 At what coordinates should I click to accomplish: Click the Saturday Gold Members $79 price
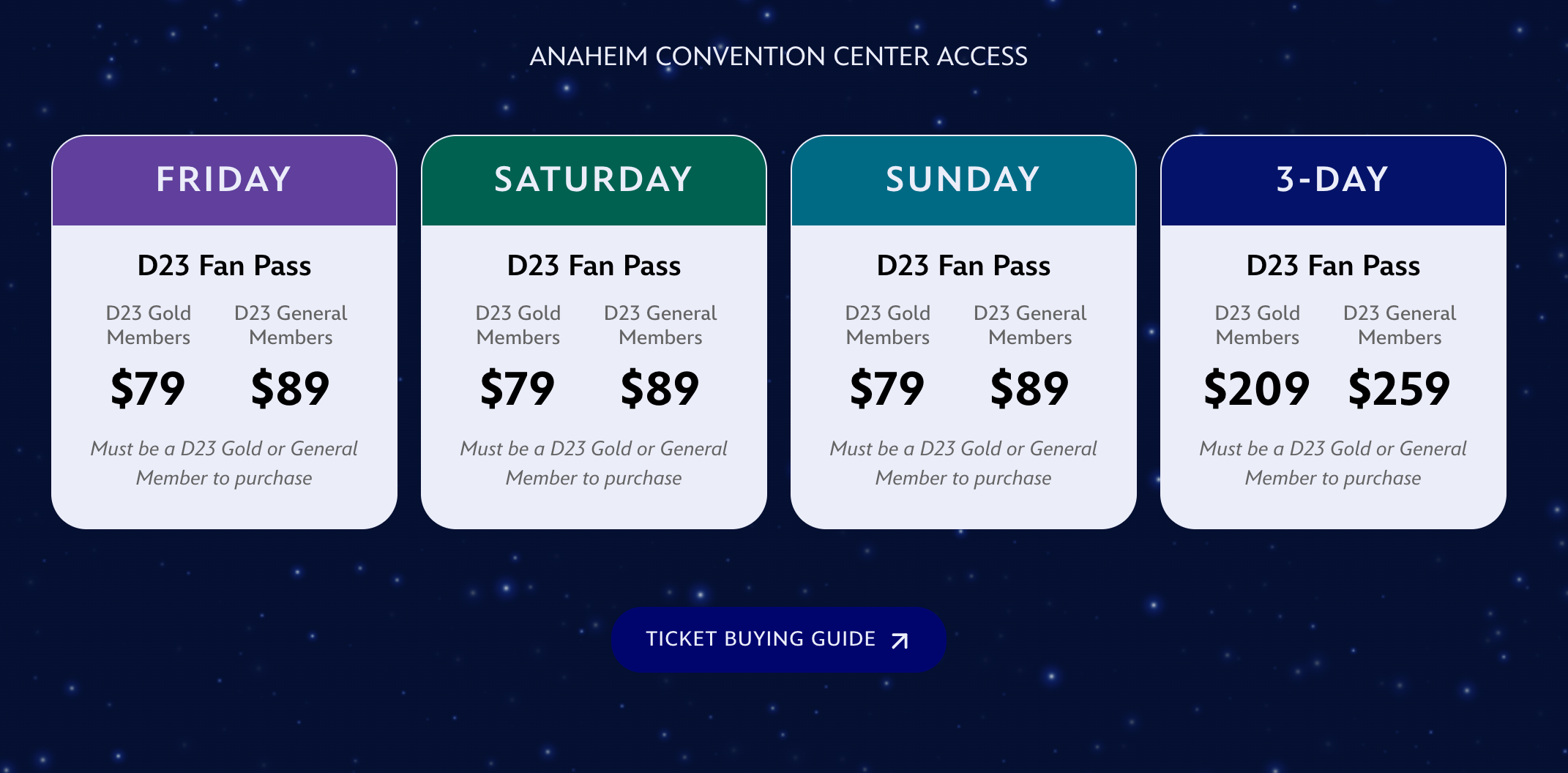(x=518, y=389)
